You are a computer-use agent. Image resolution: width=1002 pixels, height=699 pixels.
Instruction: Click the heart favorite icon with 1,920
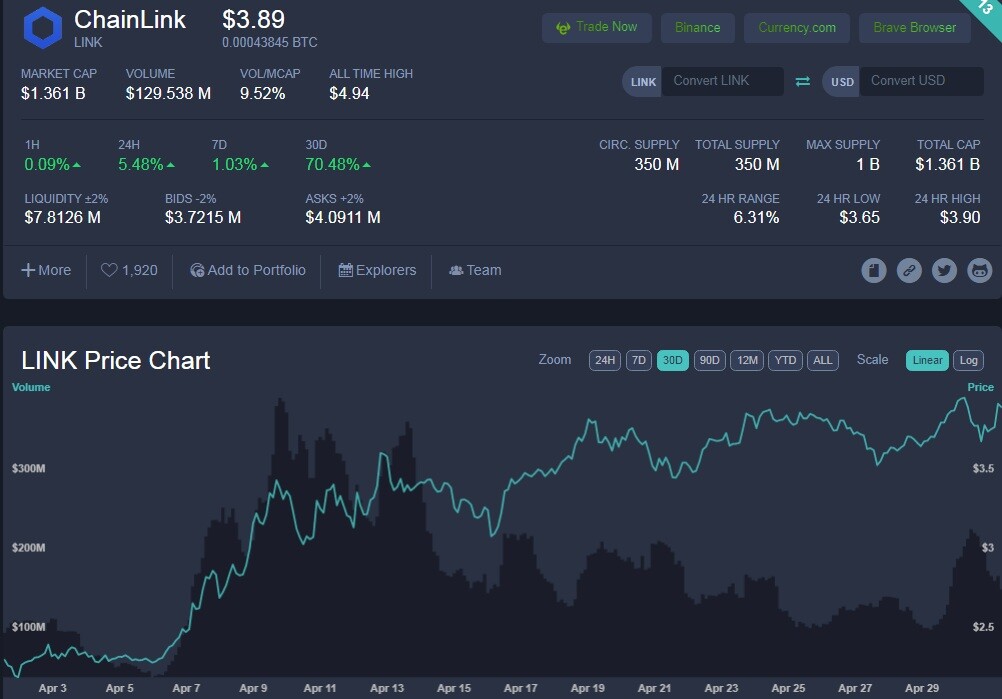(x=109, y=270)
